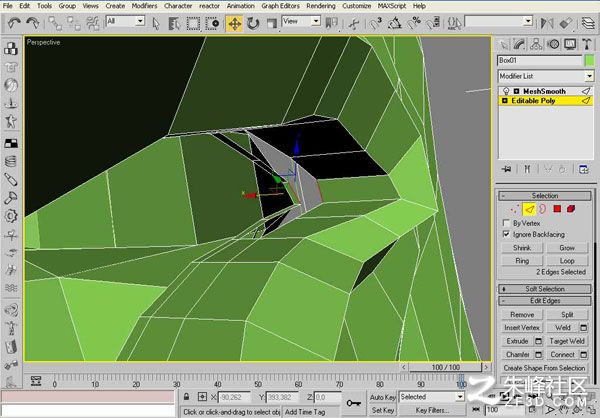Click the Box01 object color swatch
This screenshot has width=600, height=418.
click(x=589, y=60)
